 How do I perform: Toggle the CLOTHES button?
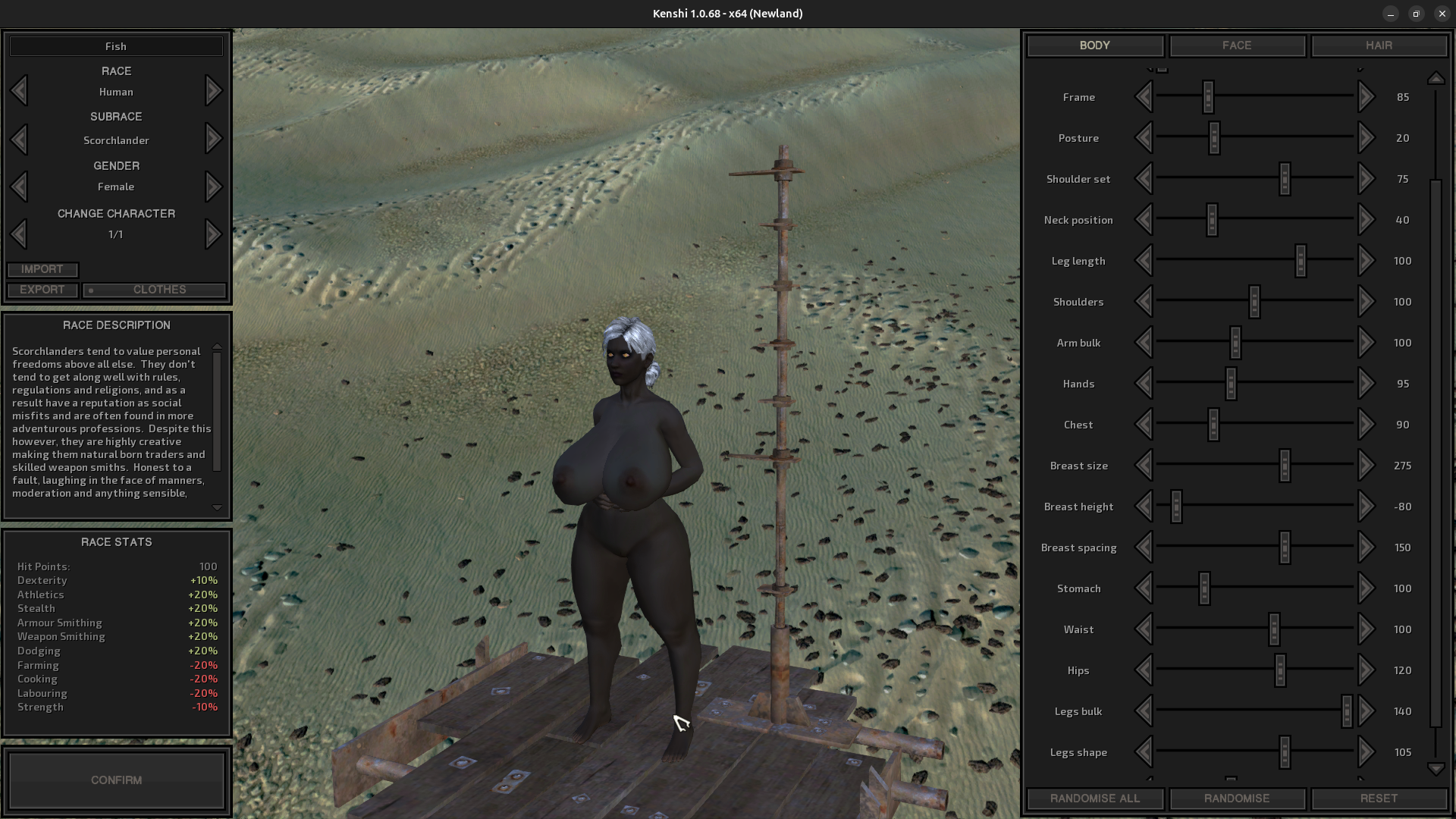pos(154,290)
